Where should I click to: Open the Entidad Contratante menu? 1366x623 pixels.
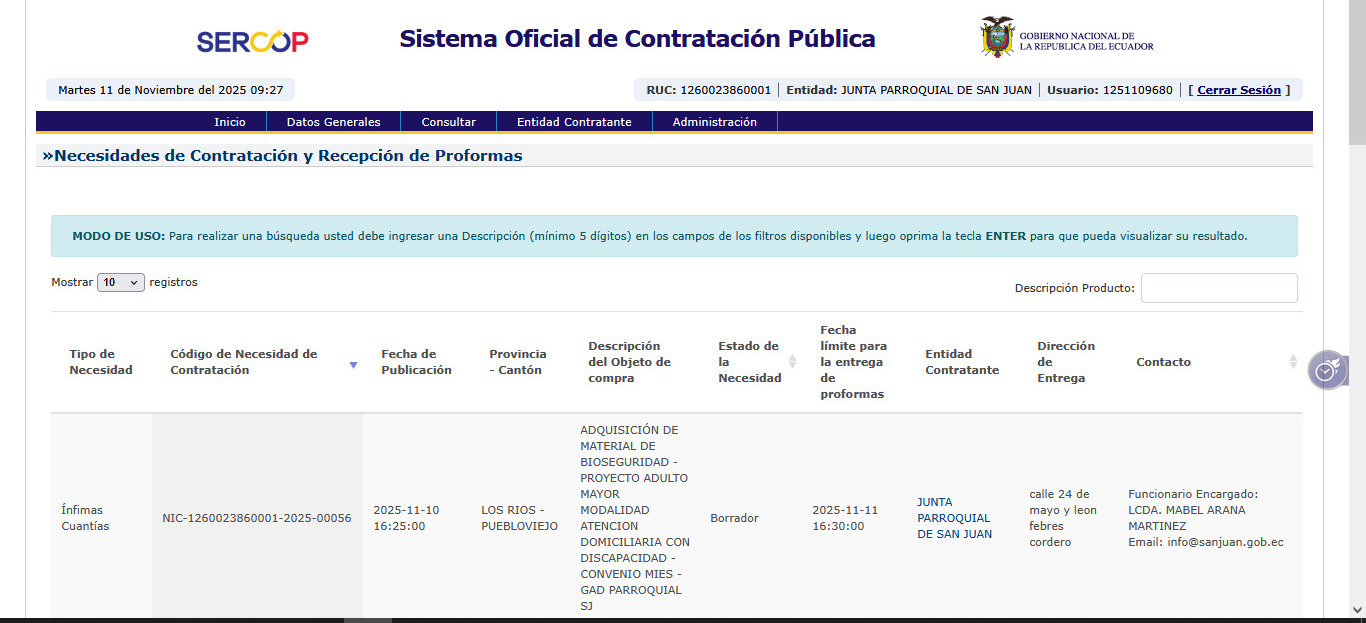click(x=574, y=122)
